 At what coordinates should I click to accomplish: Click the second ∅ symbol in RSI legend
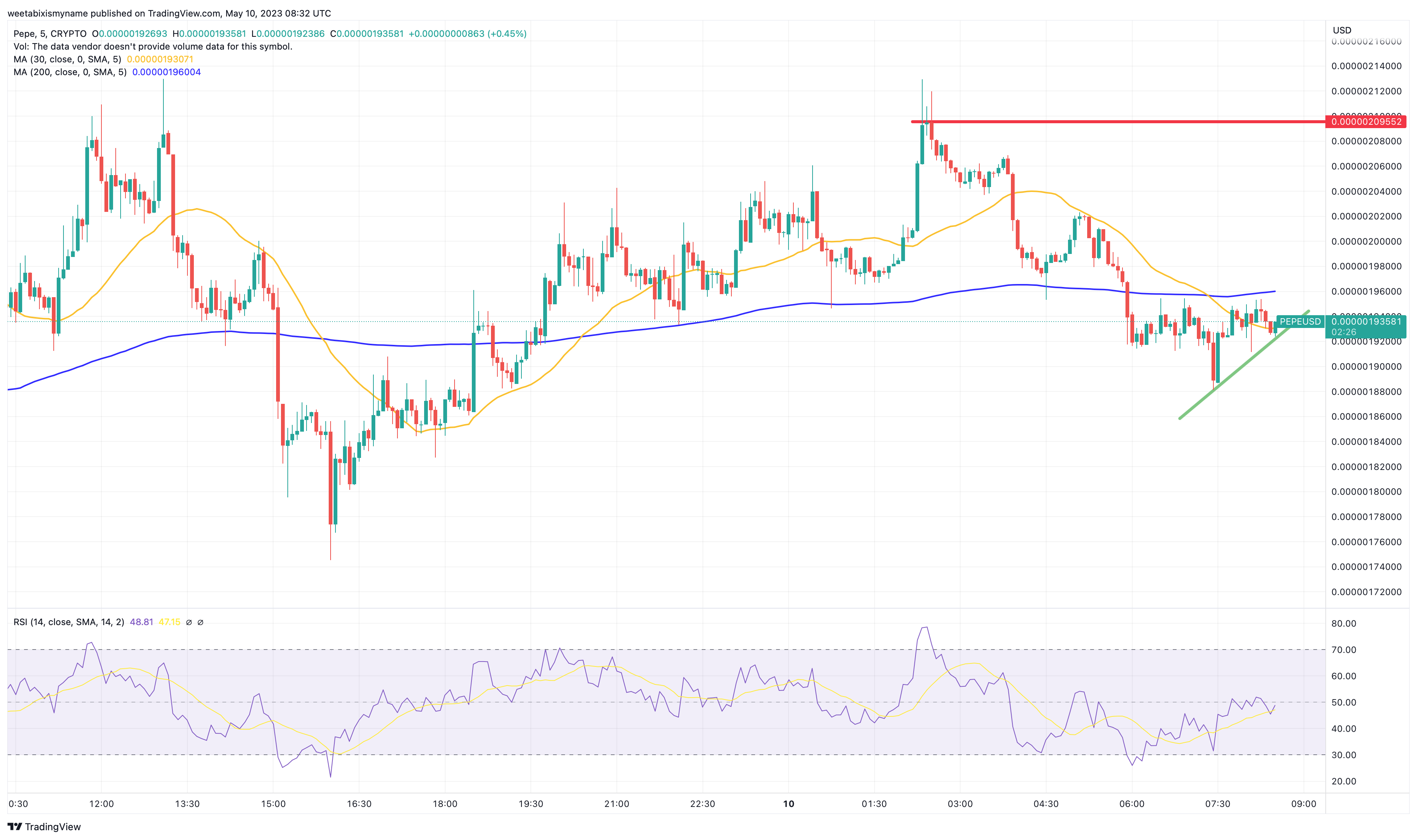coord(200,622)
